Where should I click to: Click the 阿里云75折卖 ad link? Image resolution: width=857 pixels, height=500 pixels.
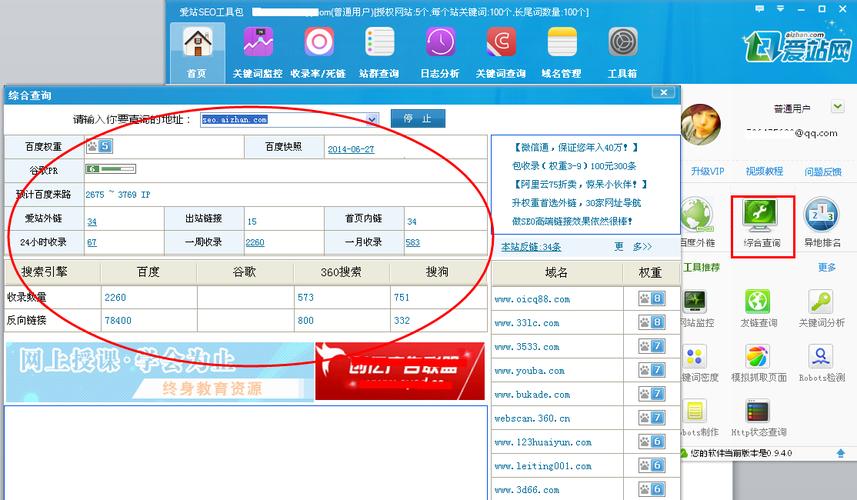pos(580,185)
